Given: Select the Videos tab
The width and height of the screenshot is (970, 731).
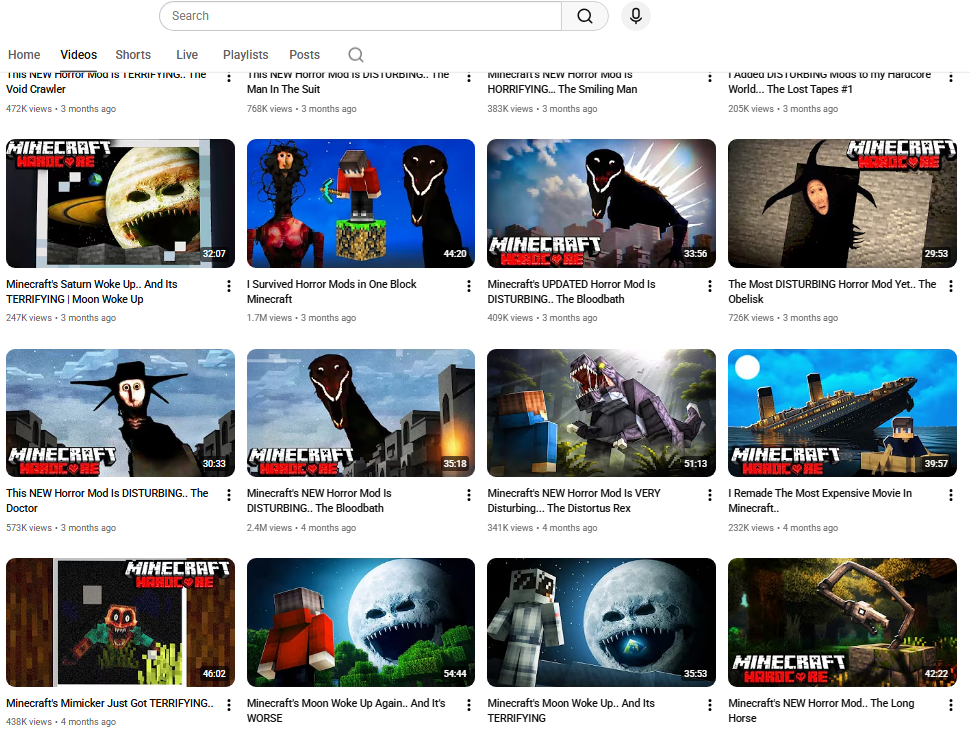Looking at the screenshot, I should point(79,55).
